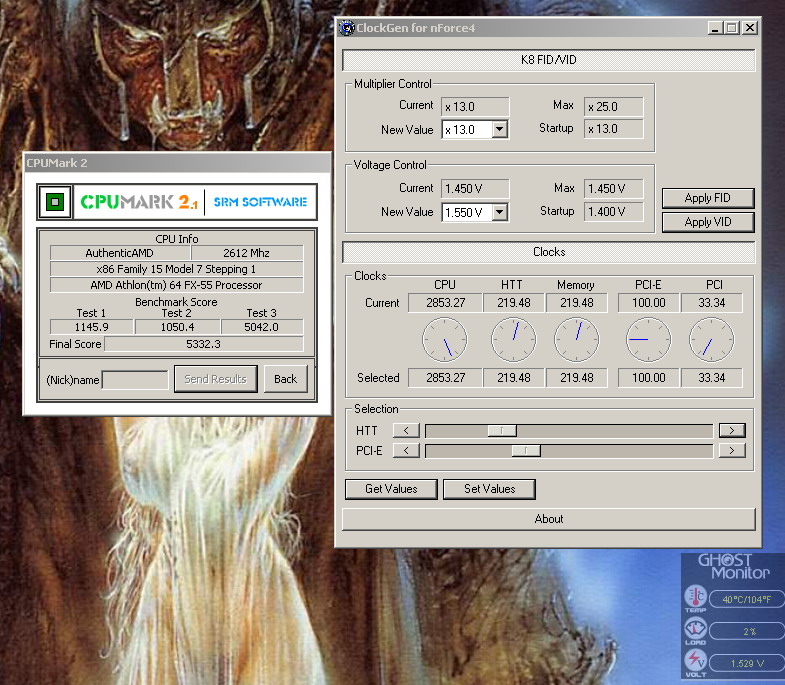
Task: Click the PCI-E clock dial gauge
Action: click(x=648, y=339)
